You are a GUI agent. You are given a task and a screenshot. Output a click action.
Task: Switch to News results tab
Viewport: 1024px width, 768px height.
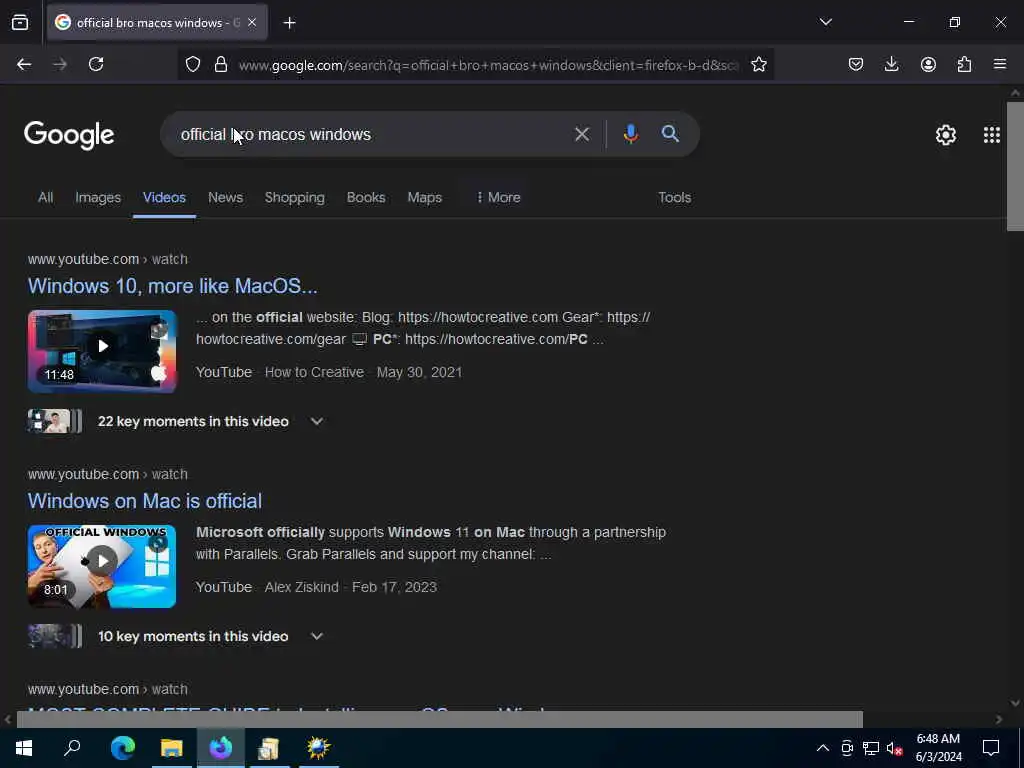225,197
